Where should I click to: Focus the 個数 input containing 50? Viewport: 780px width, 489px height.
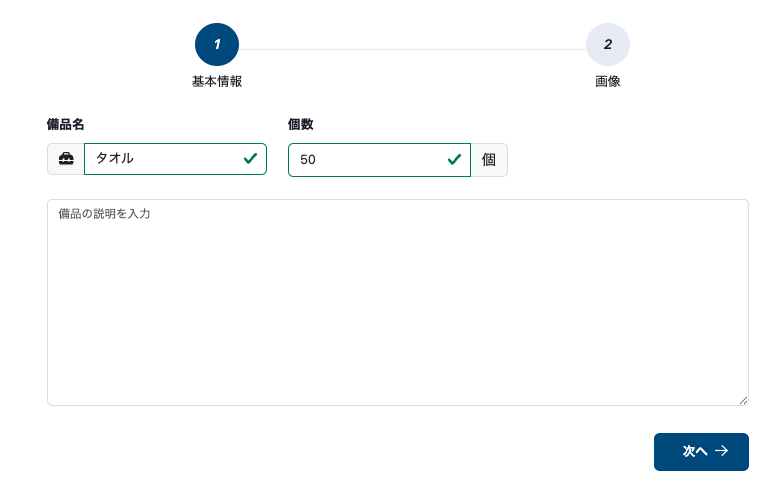380,160
